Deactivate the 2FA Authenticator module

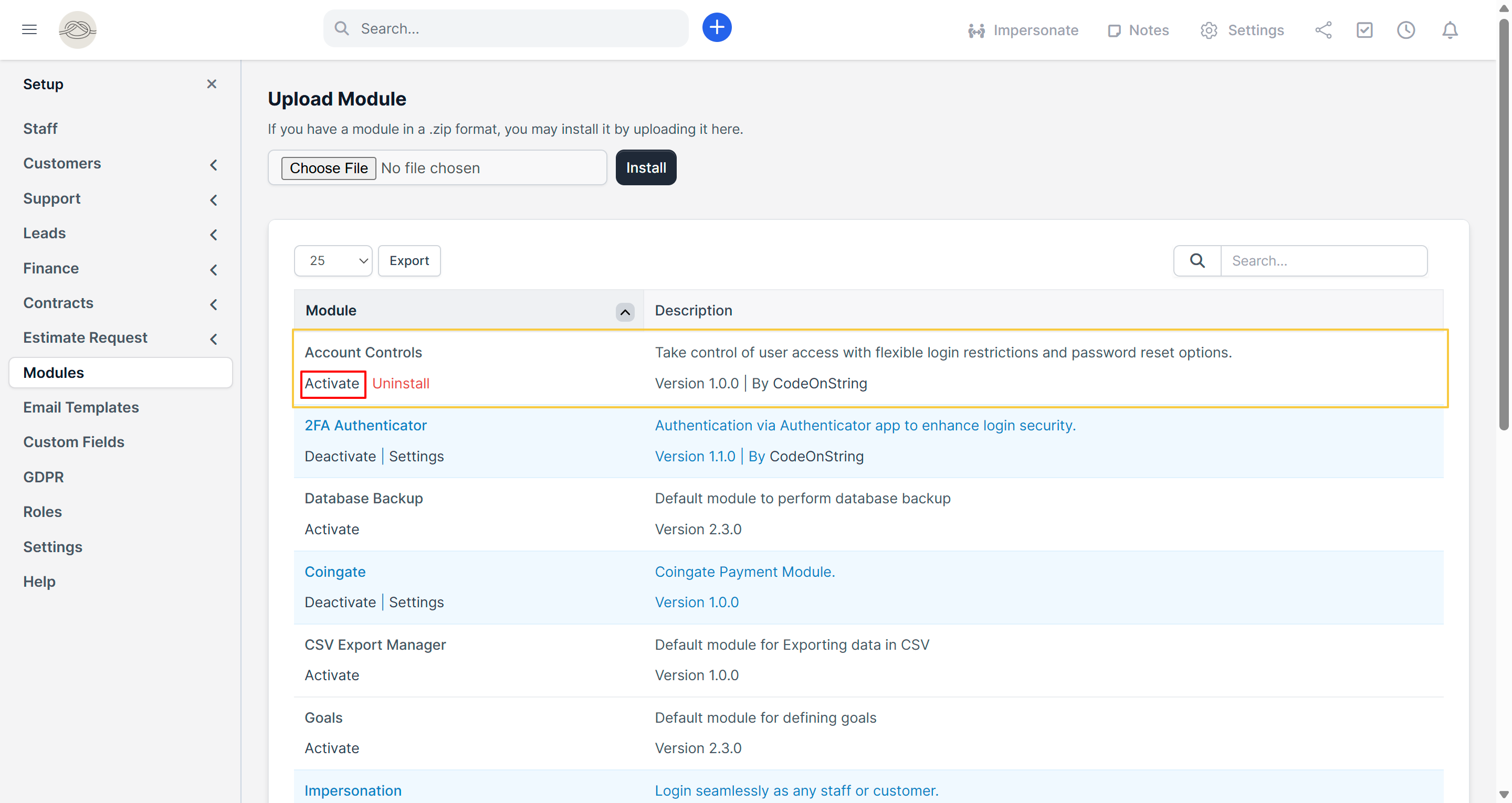point(340,456)
